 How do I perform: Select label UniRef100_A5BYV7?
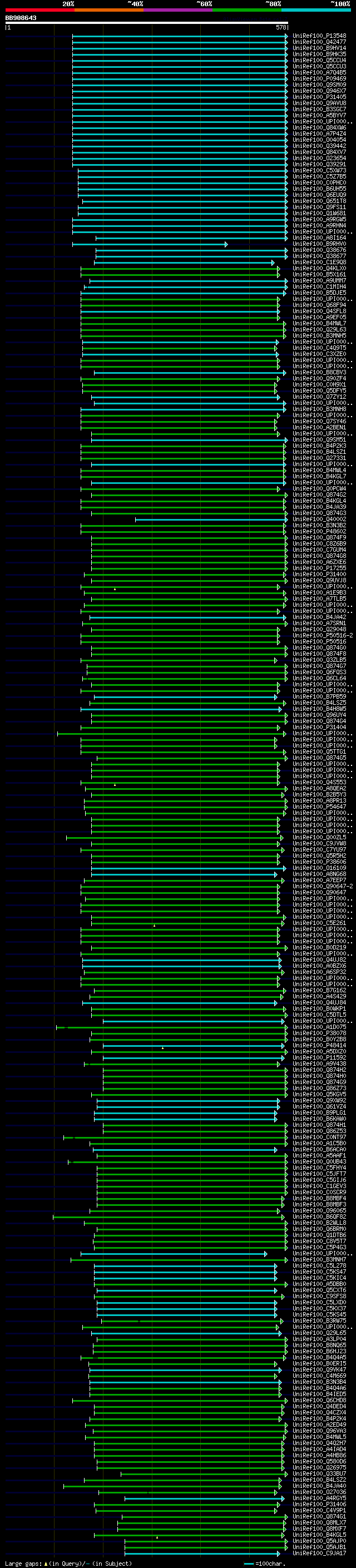pos(319,116)
